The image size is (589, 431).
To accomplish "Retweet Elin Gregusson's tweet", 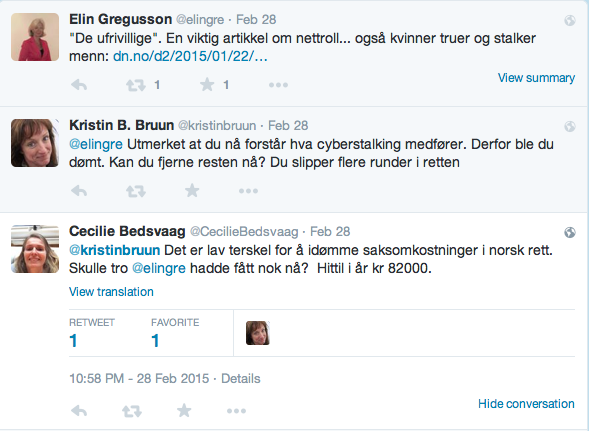I will pos(136,85).
